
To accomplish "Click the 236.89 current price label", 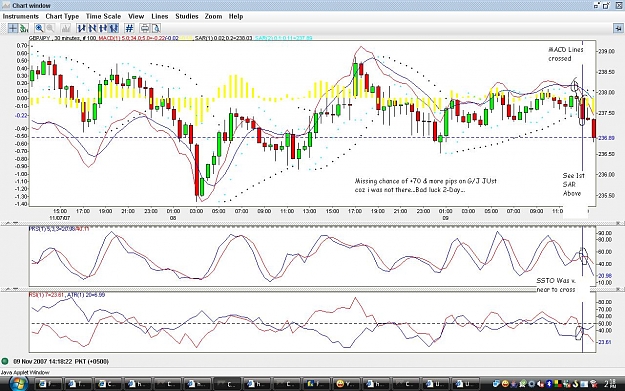I will tap(606, 138).
